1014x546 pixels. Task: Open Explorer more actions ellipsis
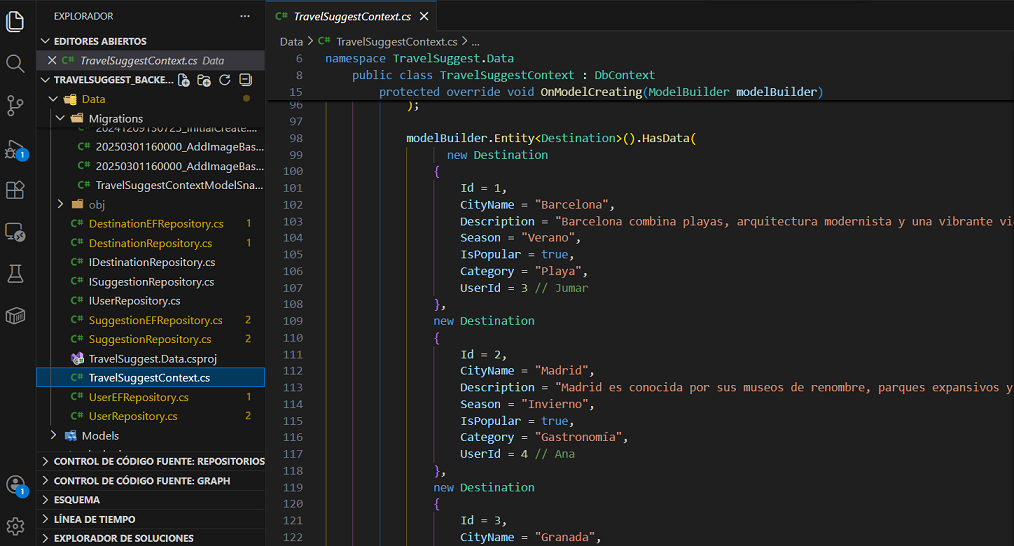[244, 16]
